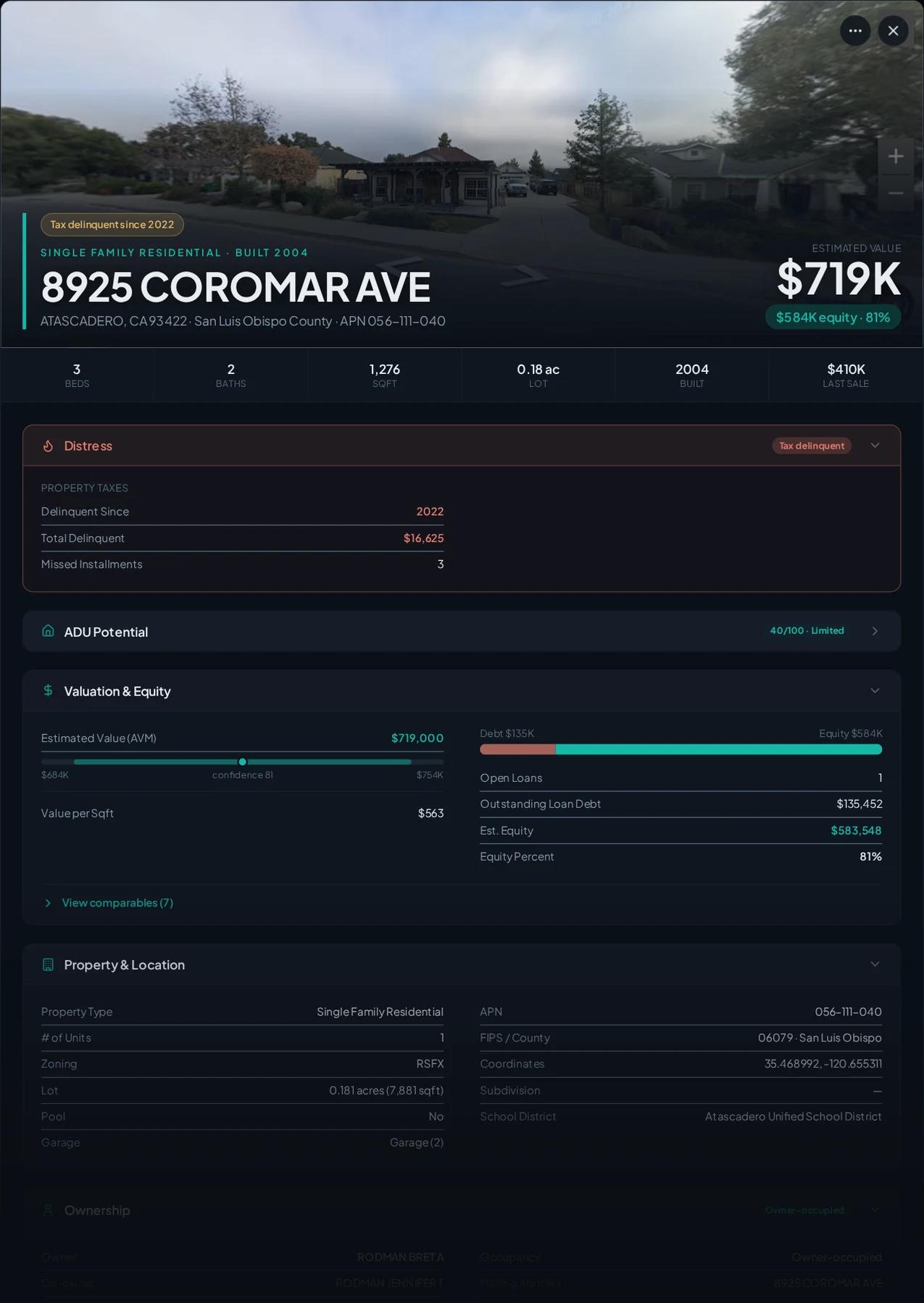This screenshot has height=1303, width=924.
Task: Click the Delinquent Since value 2022
Action: [430, 512]
